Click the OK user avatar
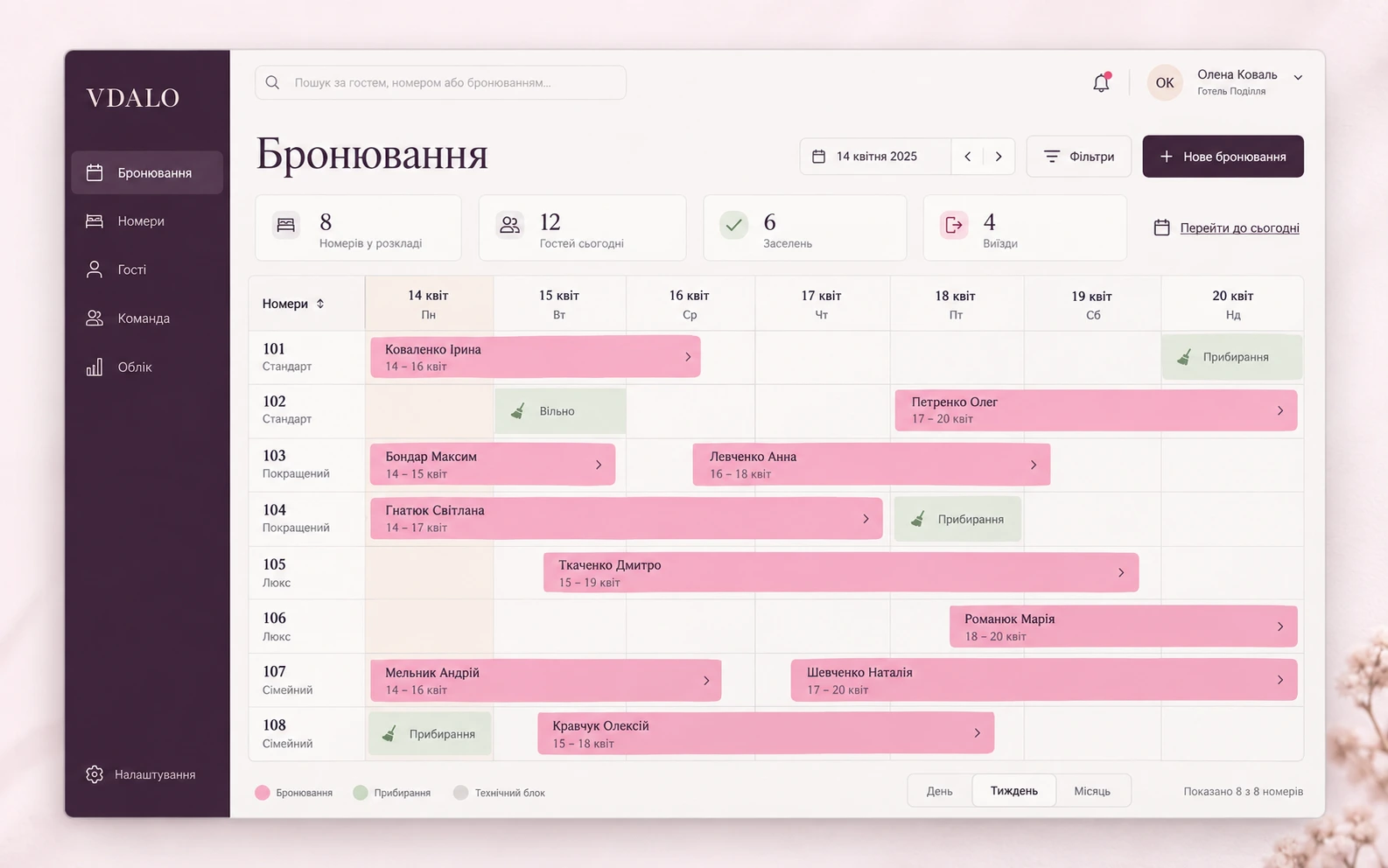1388x868 pixels. point(1165,82)
